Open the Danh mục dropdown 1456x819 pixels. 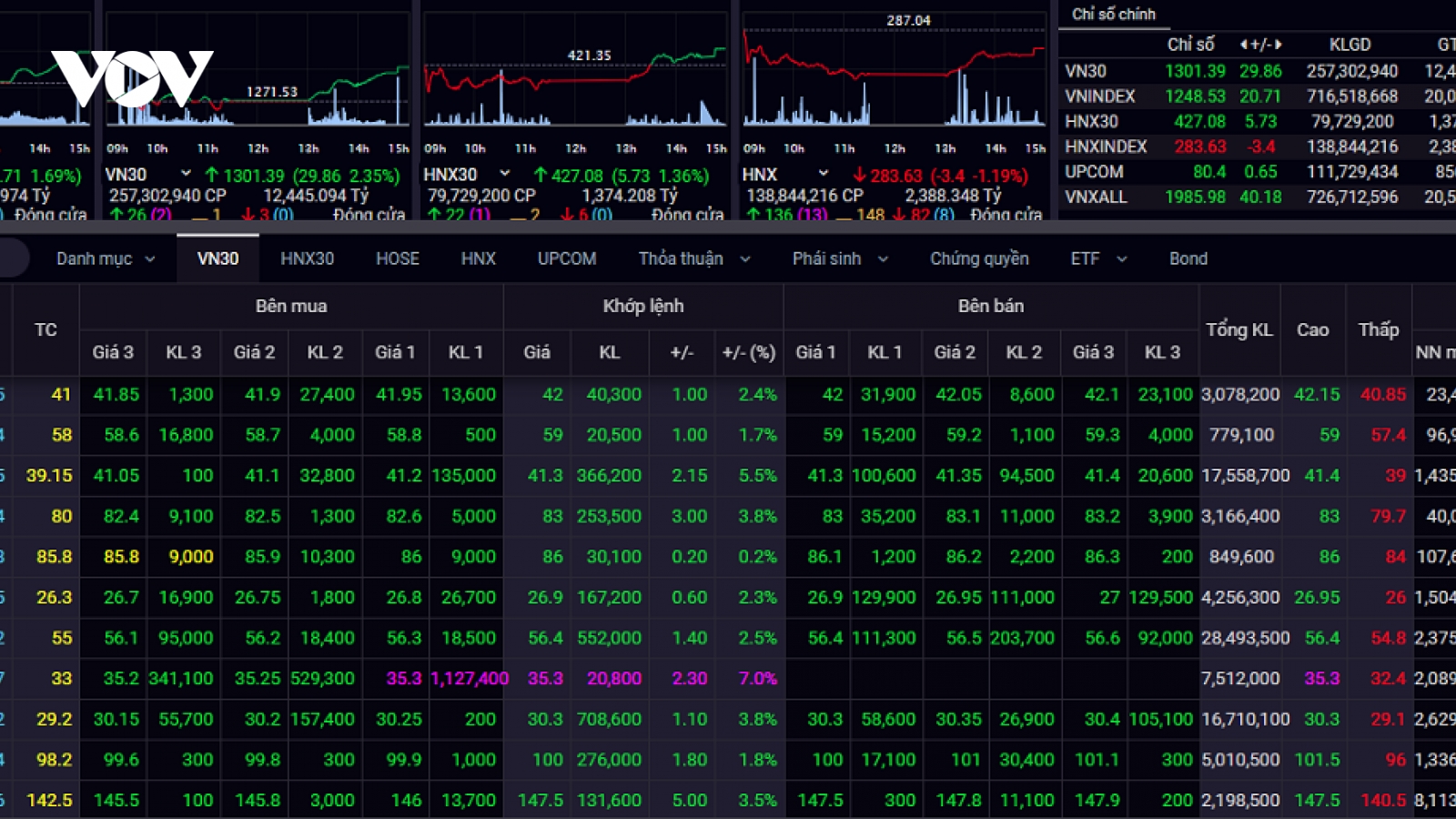pos(105,259)
